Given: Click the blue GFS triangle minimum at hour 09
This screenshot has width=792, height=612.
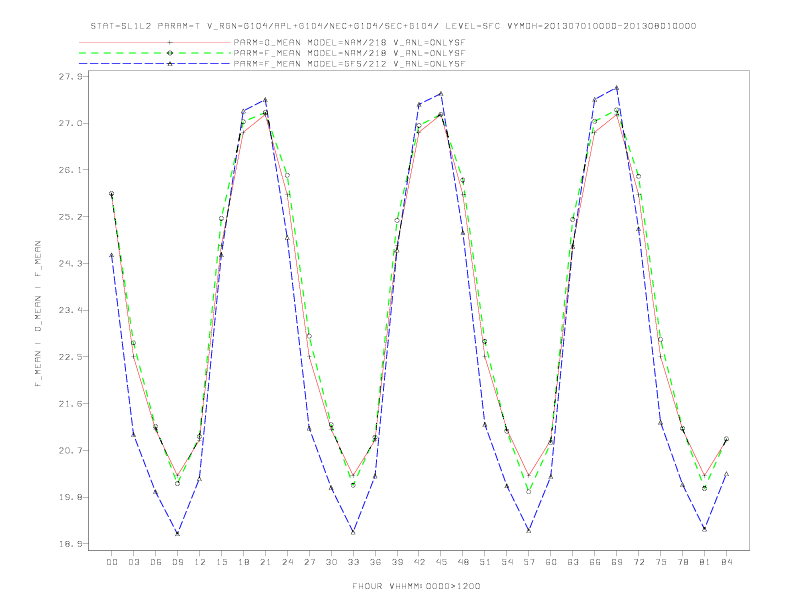Looking at the screenshot, I should [177, 533].
